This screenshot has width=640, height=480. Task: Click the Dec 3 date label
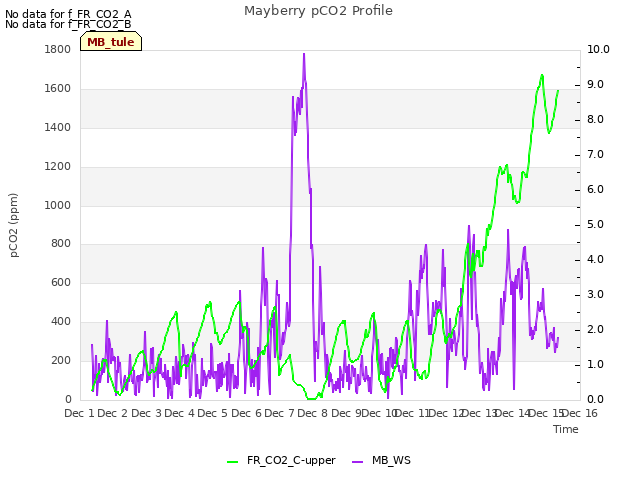(146, 413)
